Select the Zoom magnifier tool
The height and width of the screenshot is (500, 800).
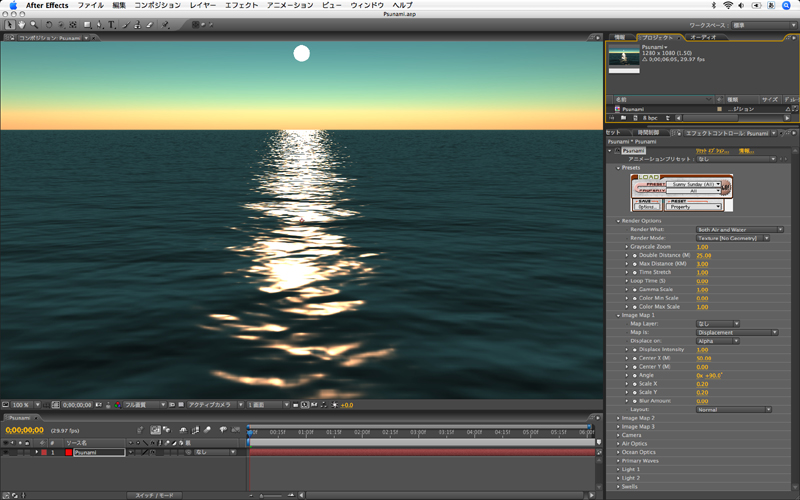pyautogui.click(x=34, y=24)
